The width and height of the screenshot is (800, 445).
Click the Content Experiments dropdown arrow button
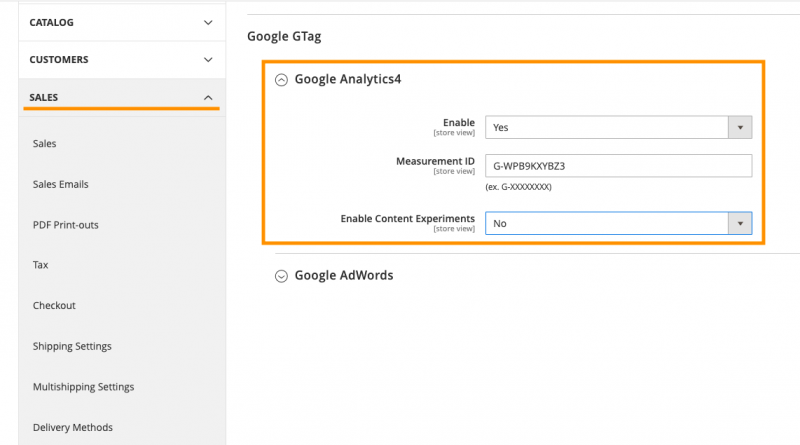740,224
